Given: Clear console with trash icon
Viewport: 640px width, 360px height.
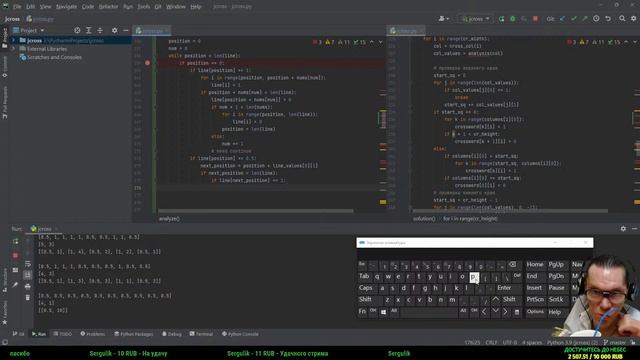Looking at the screenshot, I should [x=28, y=298].
